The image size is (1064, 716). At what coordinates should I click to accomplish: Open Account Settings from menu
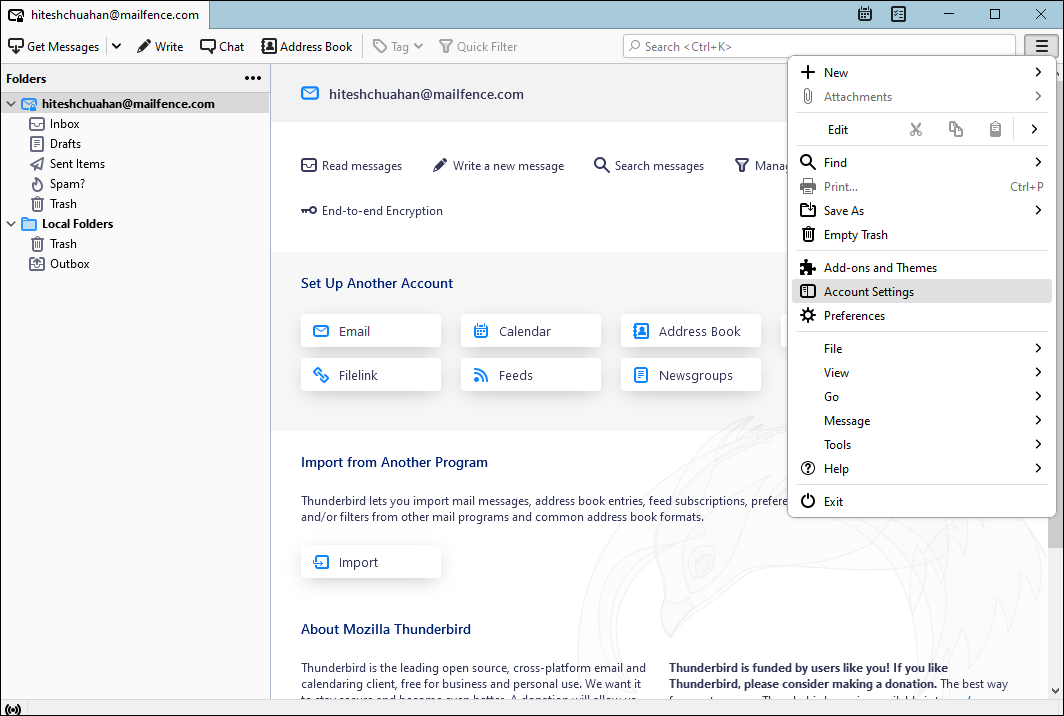(922, 291)
